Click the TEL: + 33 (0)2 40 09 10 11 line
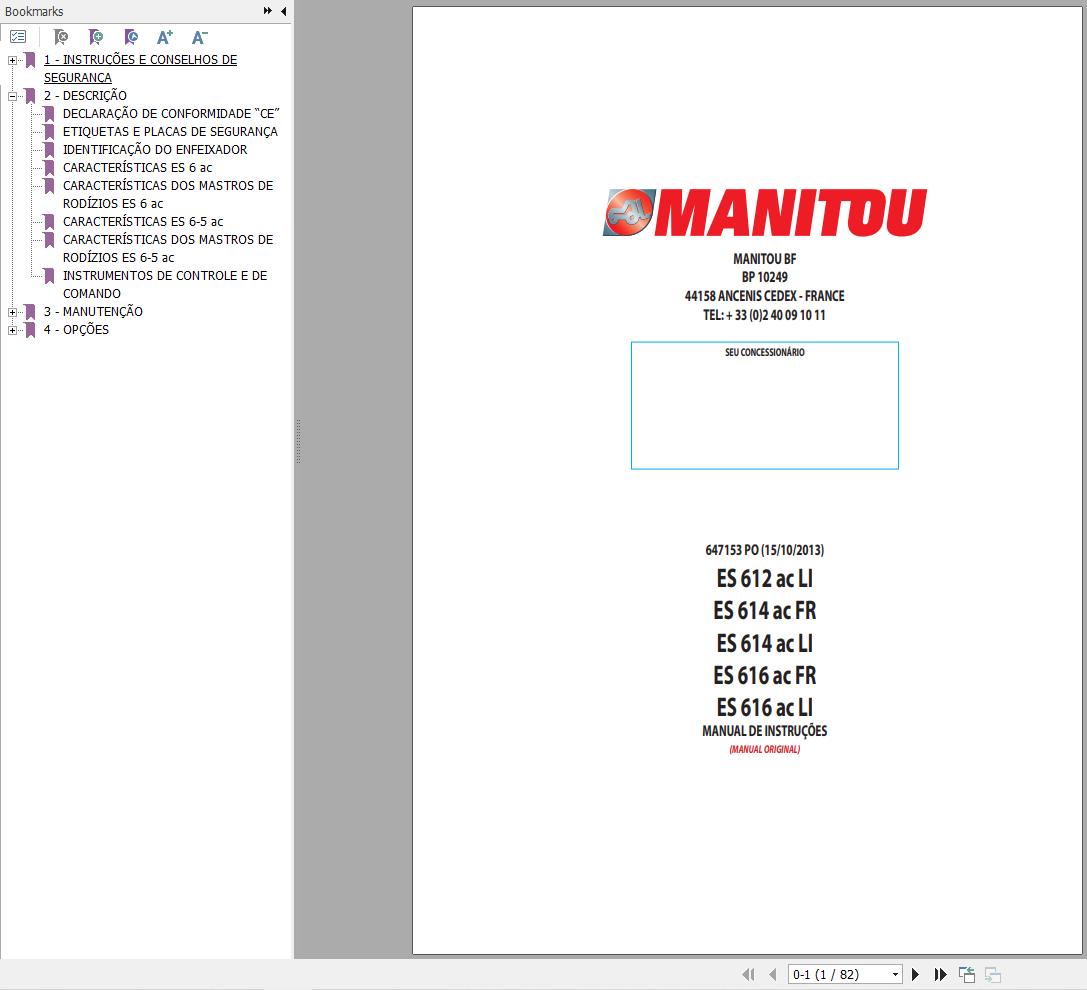The height and width of the screenshot is (990, 1087). pyautogui.click(x=765, y=315)
